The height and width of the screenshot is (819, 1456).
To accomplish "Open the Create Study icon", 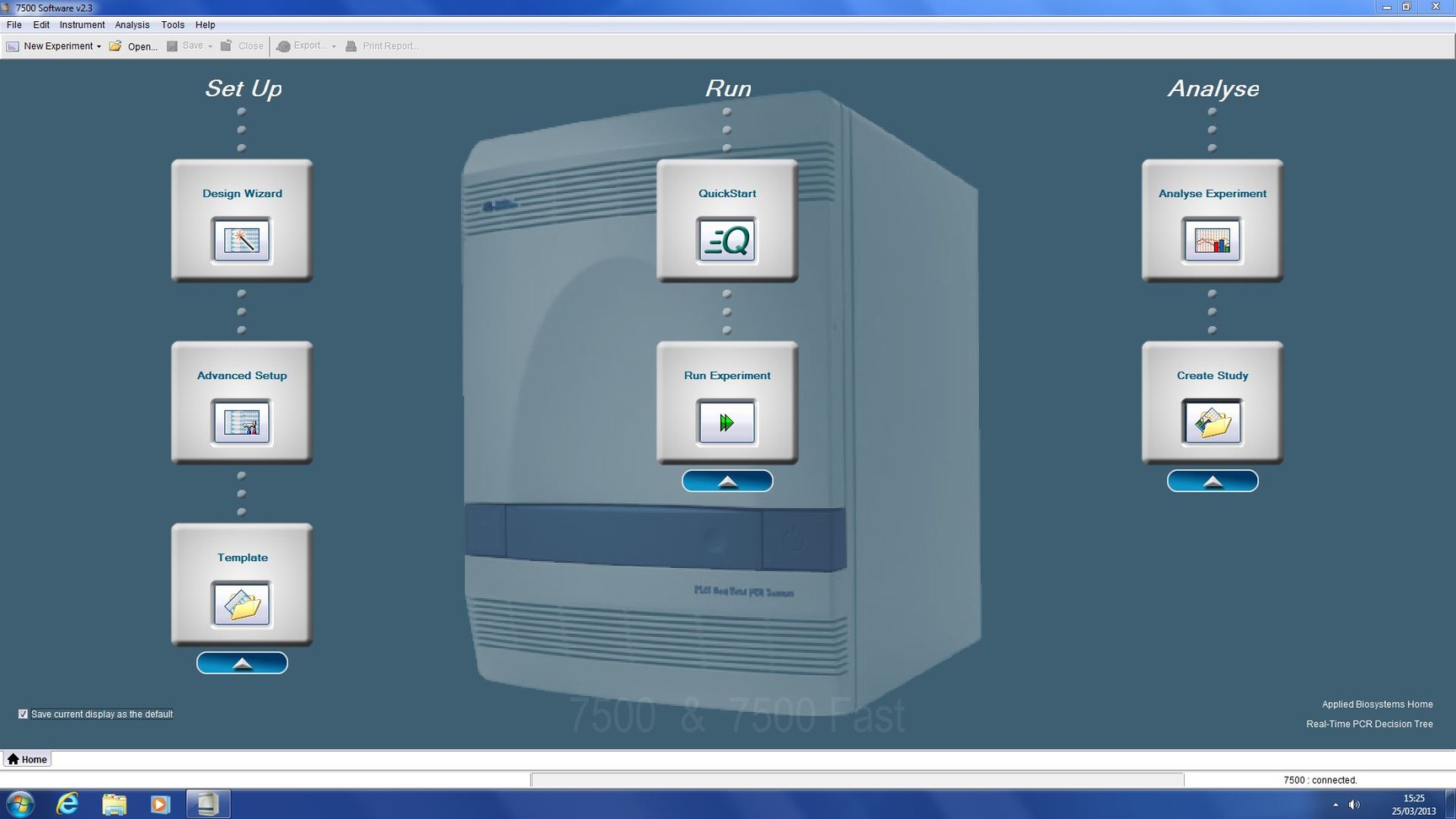I will click(1212, 422).
